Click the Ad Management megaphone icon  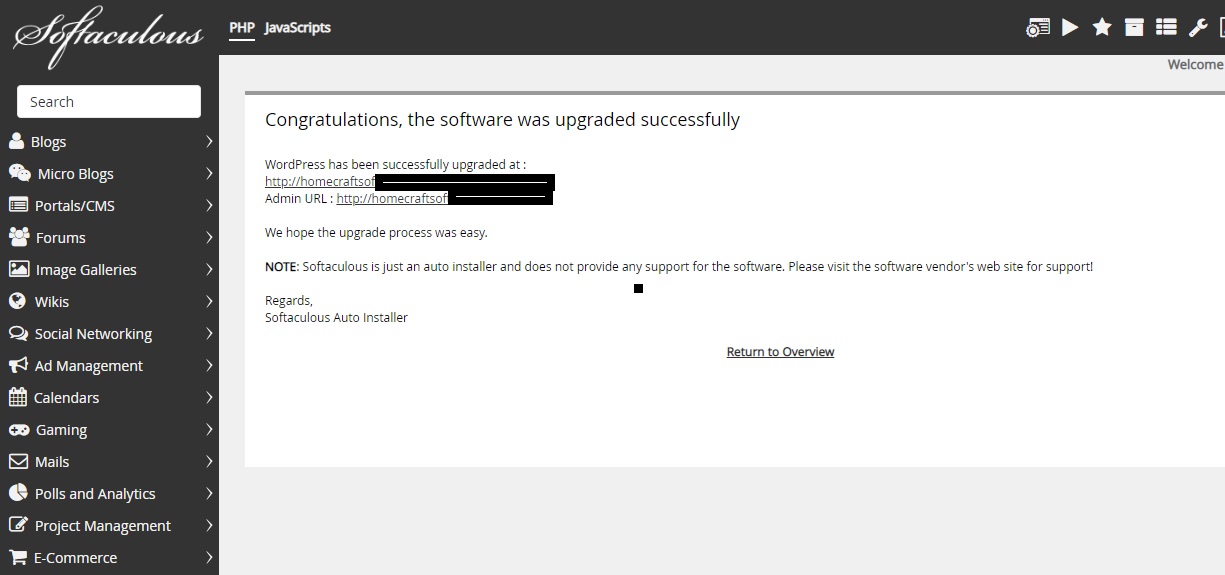18,365
